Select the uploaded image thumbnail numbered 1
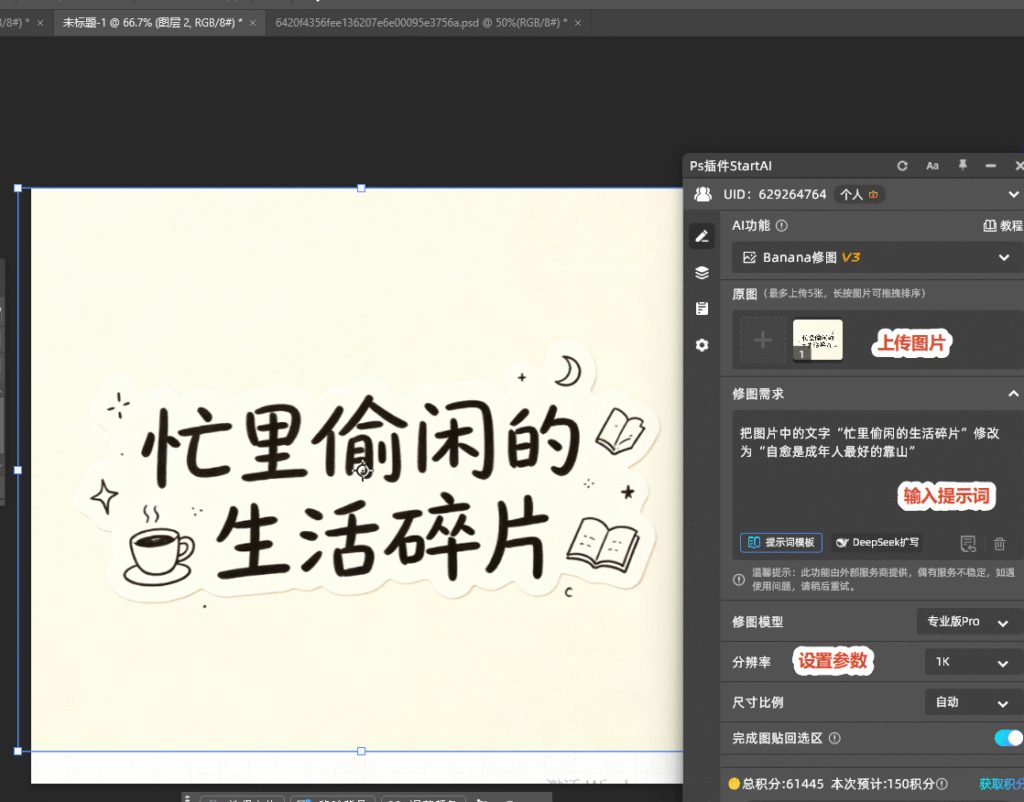The image size is (1024, 802). point(818,340)
